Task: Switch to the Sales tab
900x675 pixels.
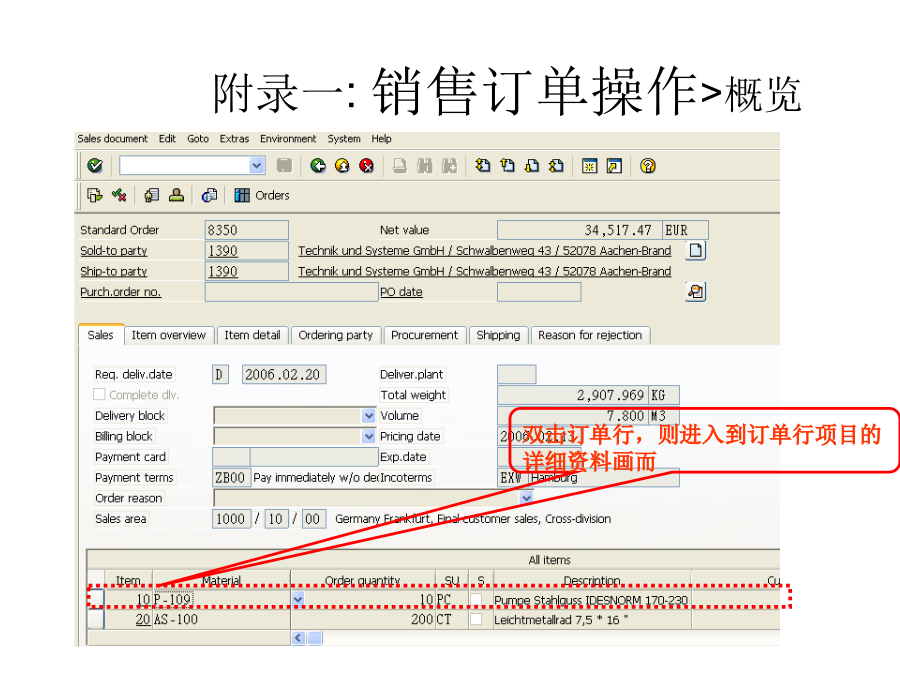Action: (100, 335)
